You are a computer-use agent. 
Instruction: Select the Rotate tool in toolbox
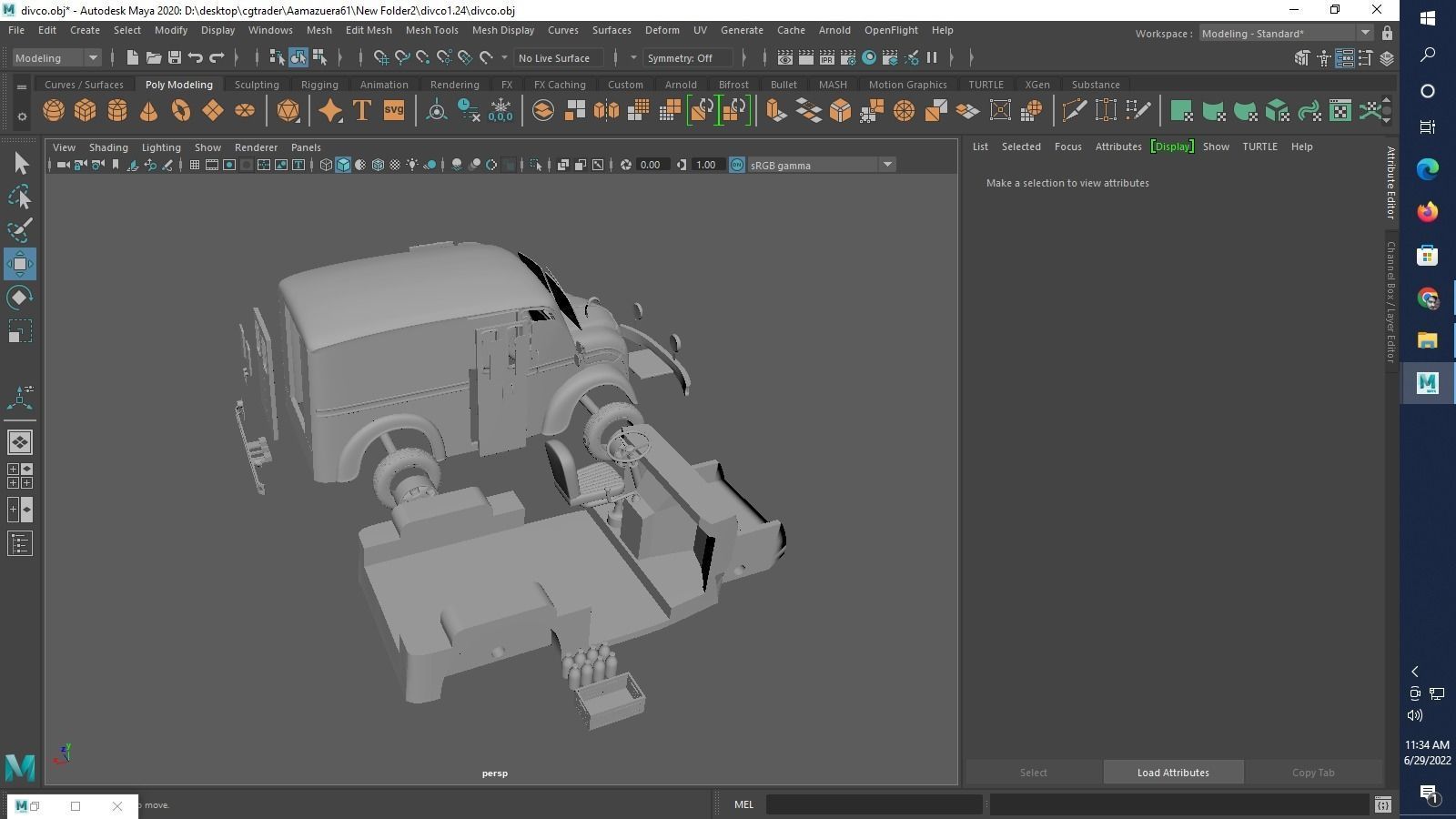coord(20,298)
